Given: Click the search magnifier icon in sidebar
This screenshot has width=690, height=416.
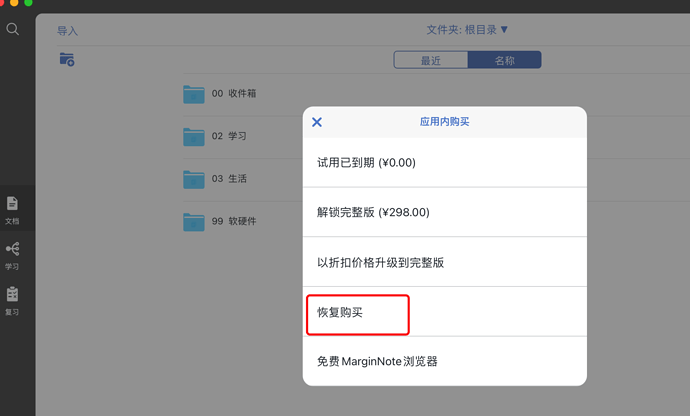Looking at the screenshot, I should 12,29.
